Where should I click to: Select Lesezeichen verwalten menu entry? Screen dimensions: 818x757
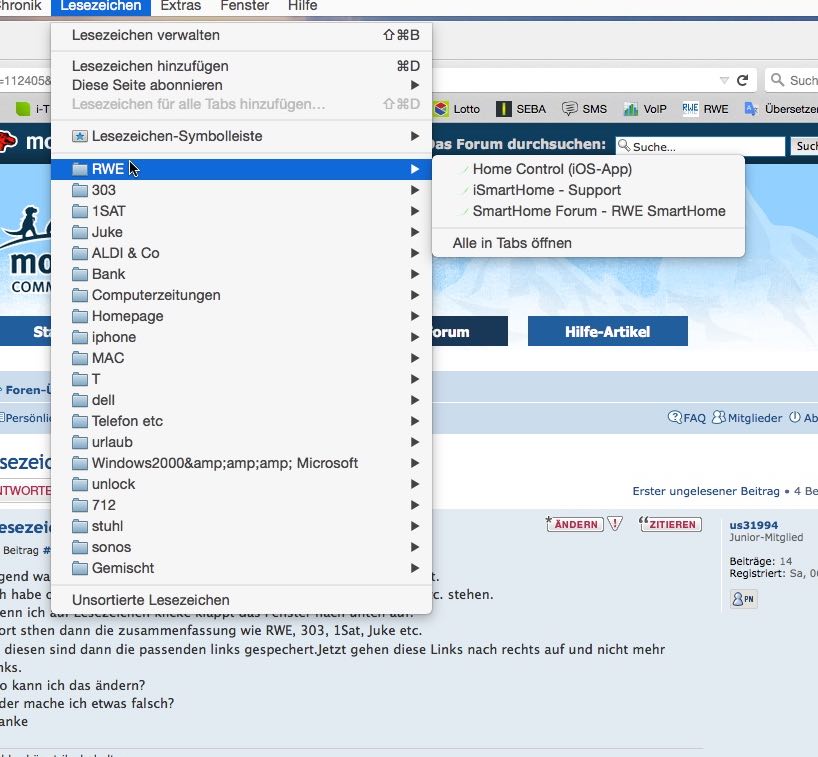(241, 35)
